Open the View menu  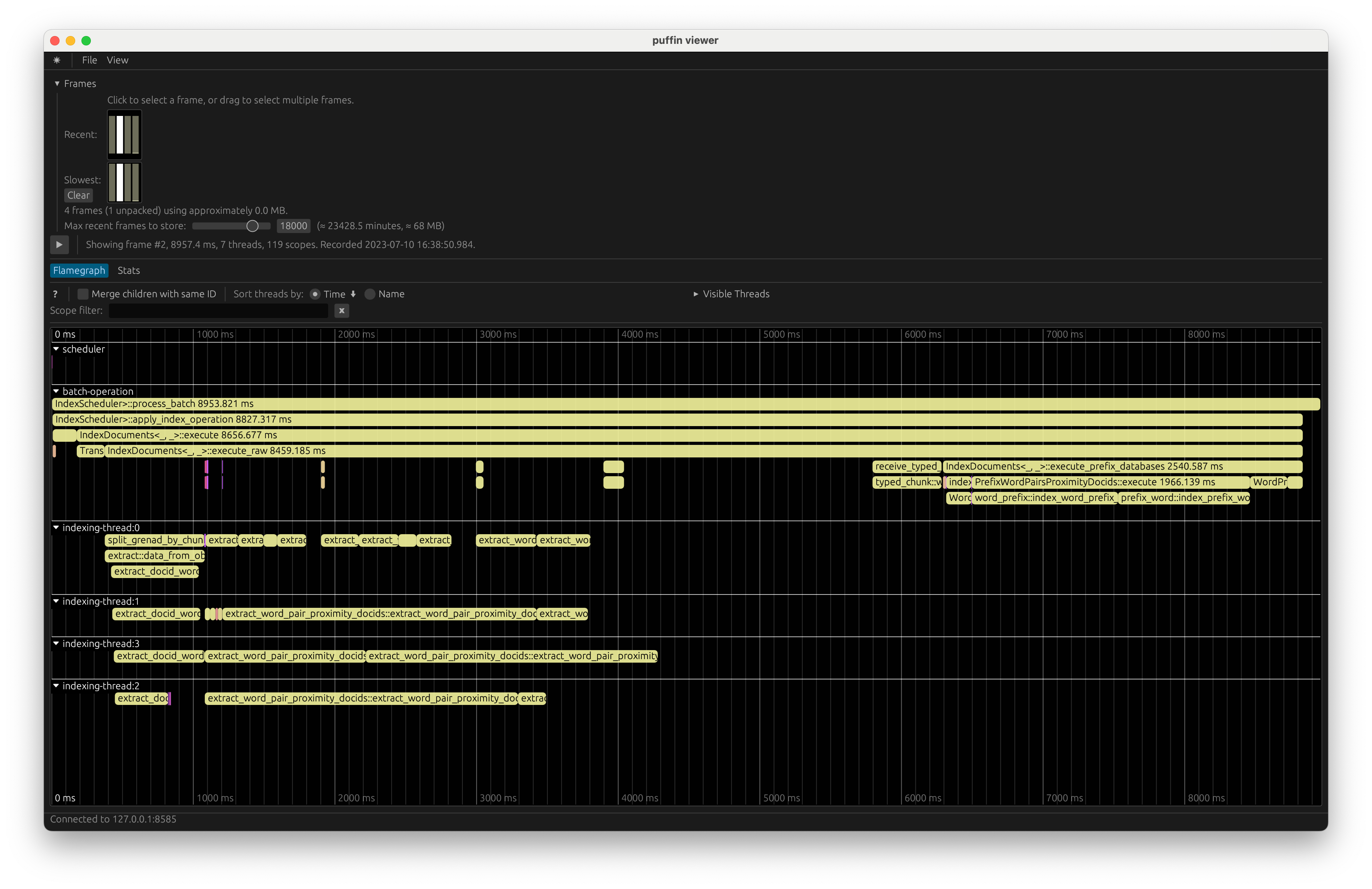point(117,60)
